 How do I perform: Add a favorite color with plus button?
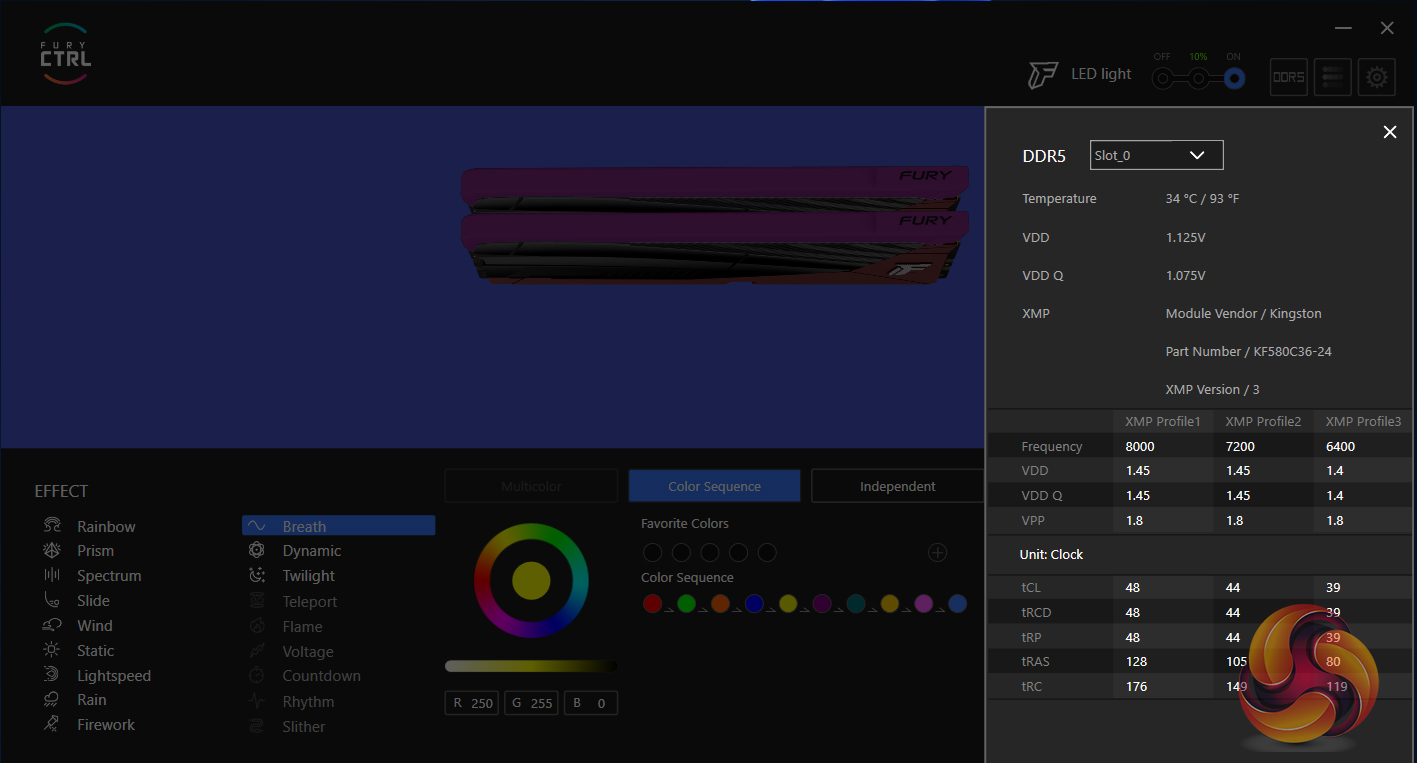coord(937,552)
